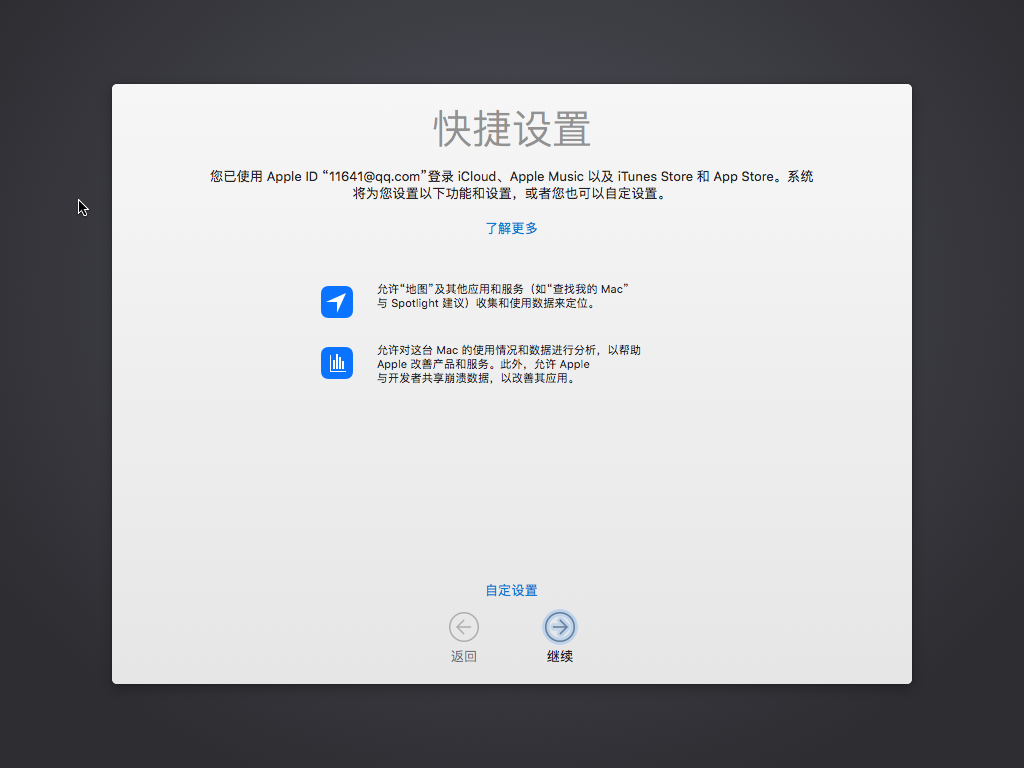The image size is (1024, 768).
Task: Select the 快捷设置 title text
Action: click(x=512, y=128)
